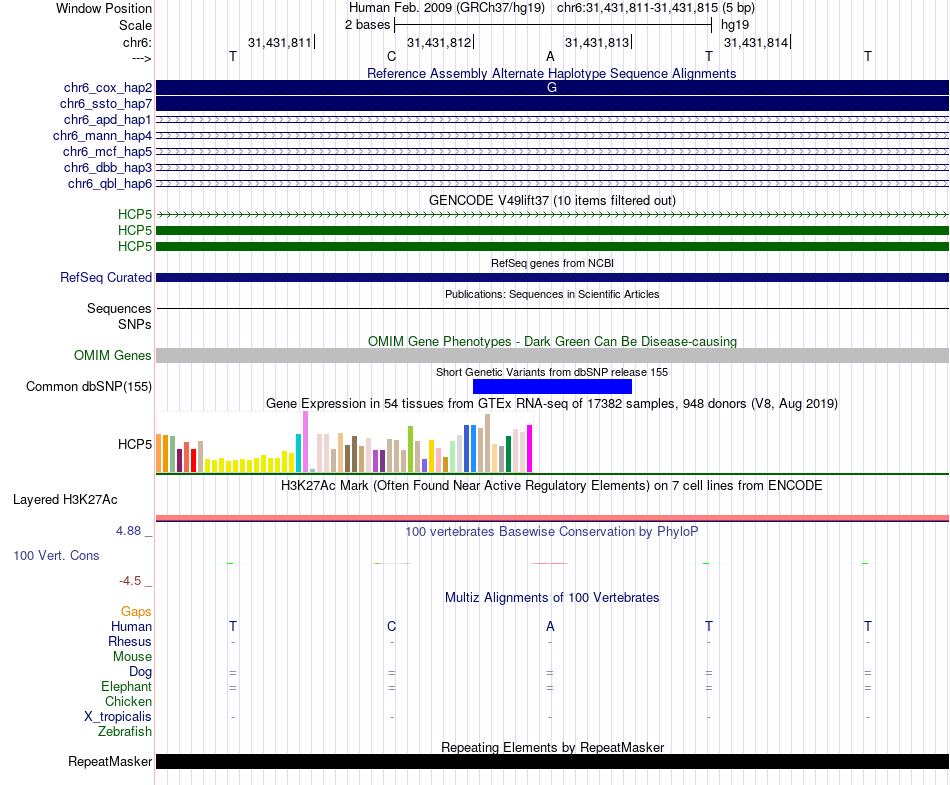Image resolution: width=950 pixels, height=785 pixels.
Task: Click the chr6: ruler label
Action: [138, 42]
